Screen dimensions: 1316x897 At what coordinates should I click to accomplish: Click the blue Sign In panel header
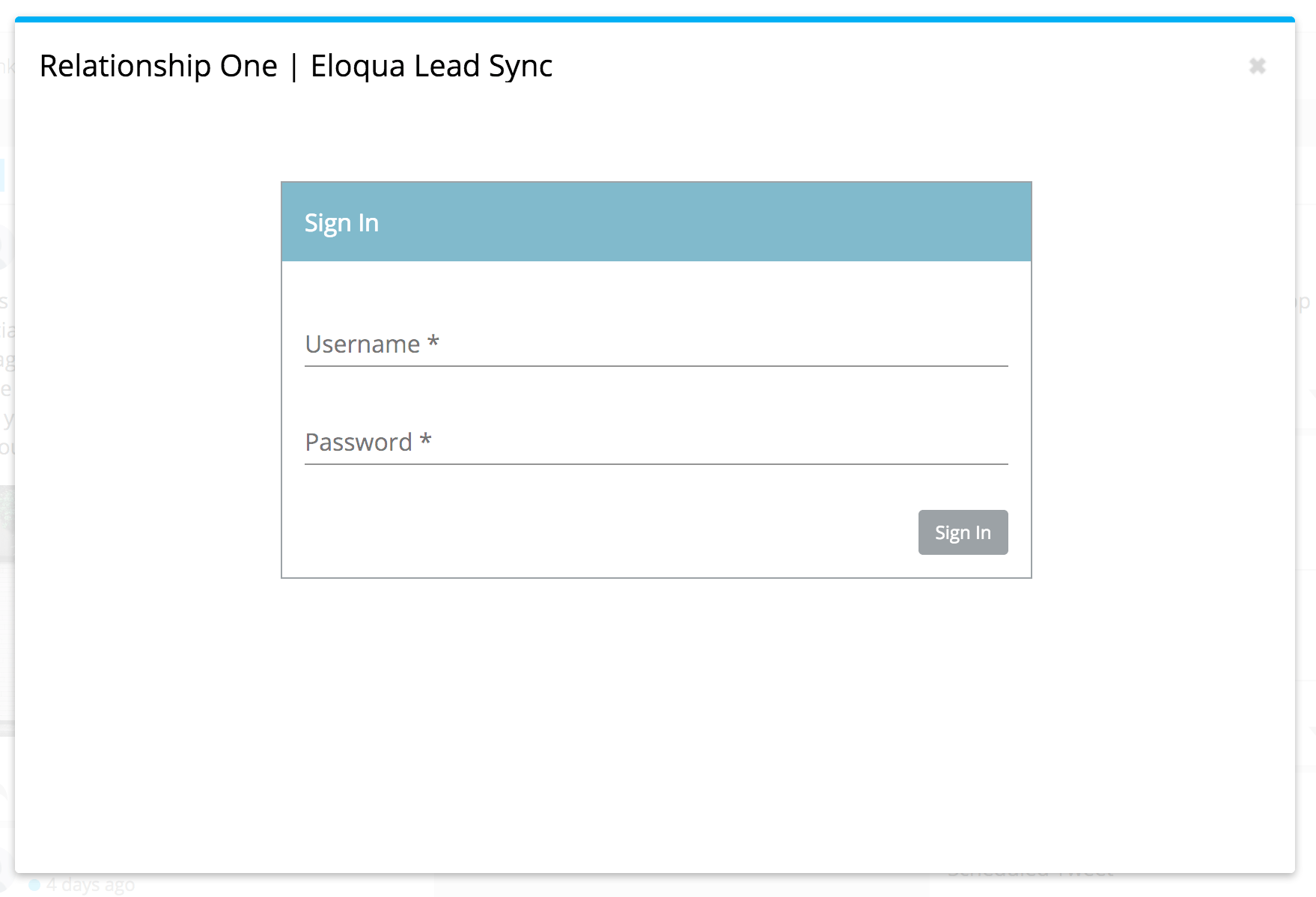point(656,222)
